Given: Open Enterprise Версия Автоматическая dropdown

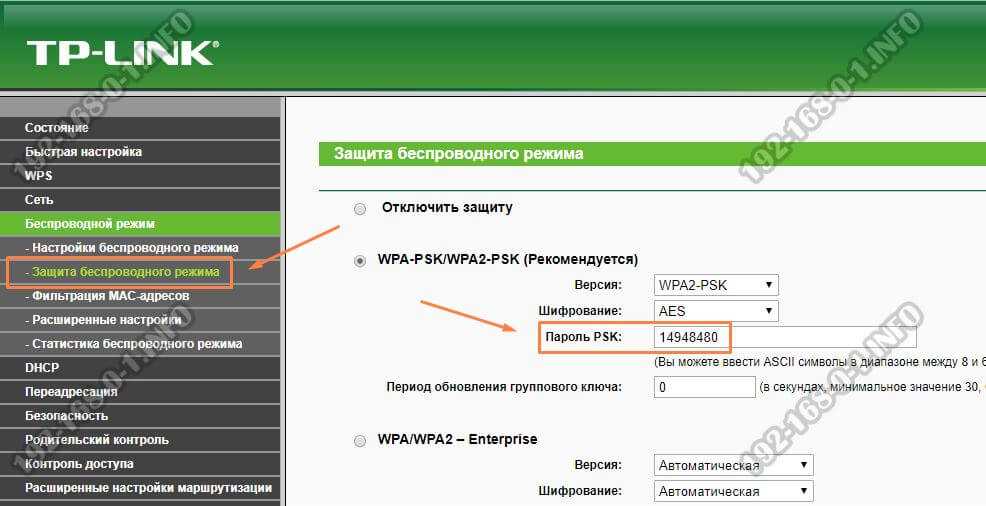Looking at the screenshot, I should 733,465.
